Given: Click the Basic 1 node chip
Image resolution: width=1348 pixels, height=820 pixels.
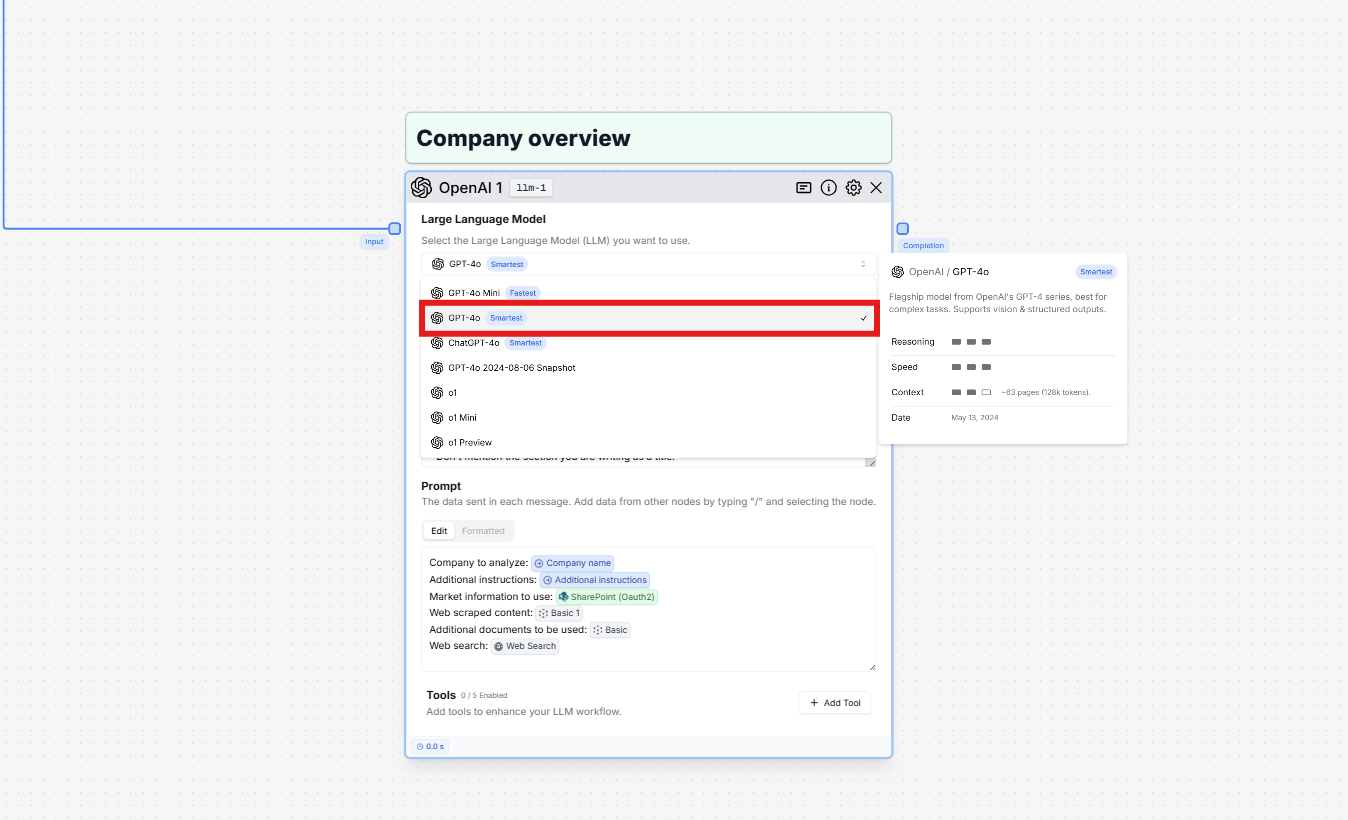Looking at the screenshot, I should coord(558,613).
